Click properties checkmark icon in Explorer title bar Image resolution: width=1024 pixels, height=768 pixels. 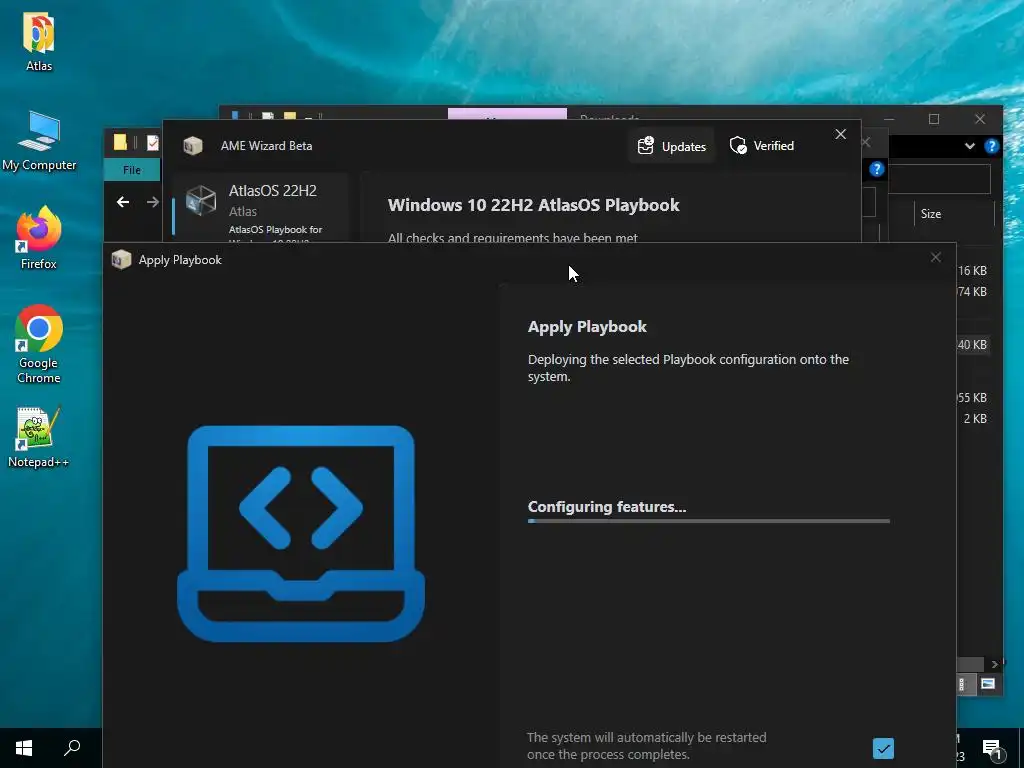(x=153, y=142)
